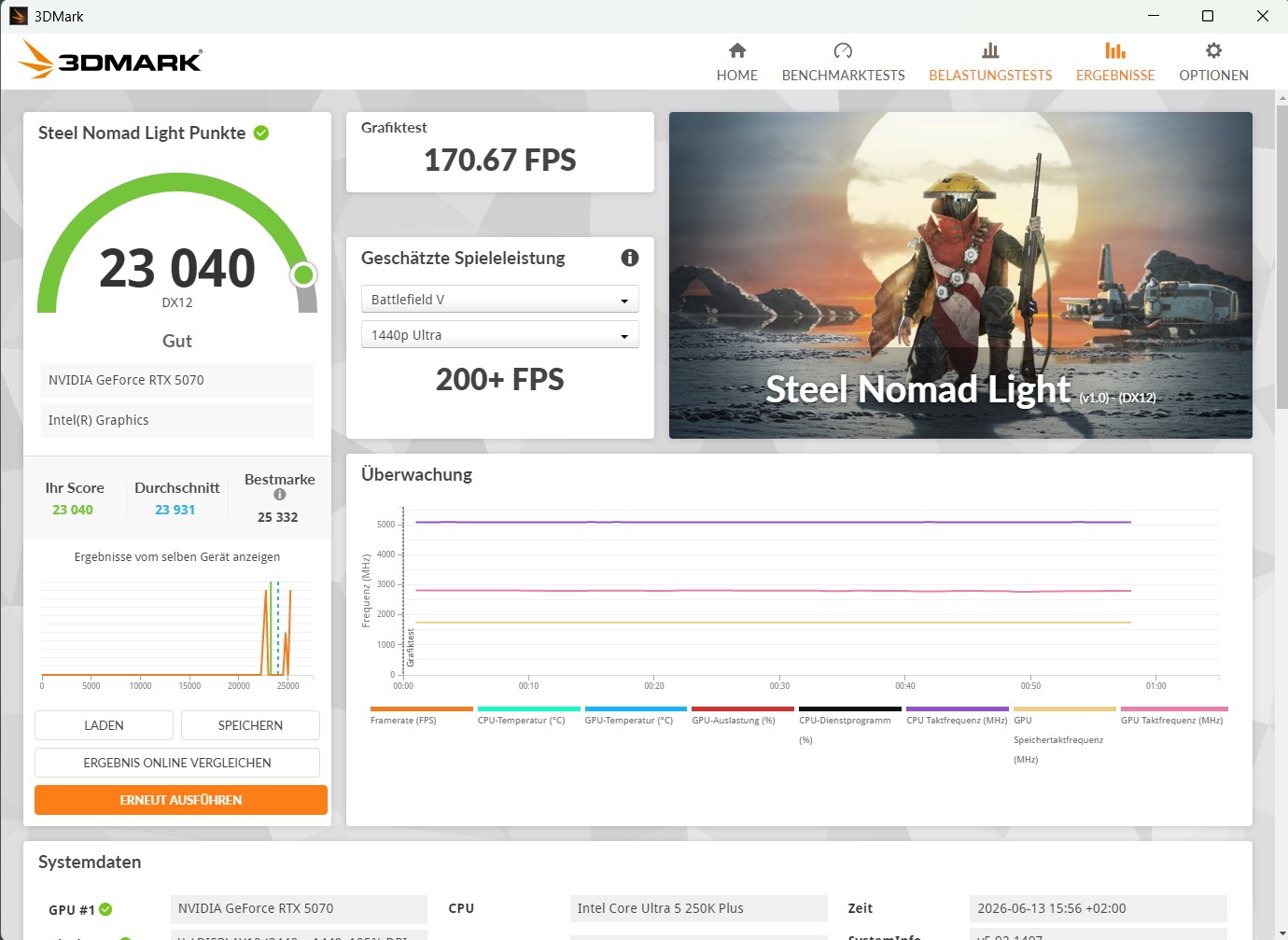Click the 170.67 FPS Grafiktest value
This screenshot has width=1288, height=940.
(x=500, y=161)
